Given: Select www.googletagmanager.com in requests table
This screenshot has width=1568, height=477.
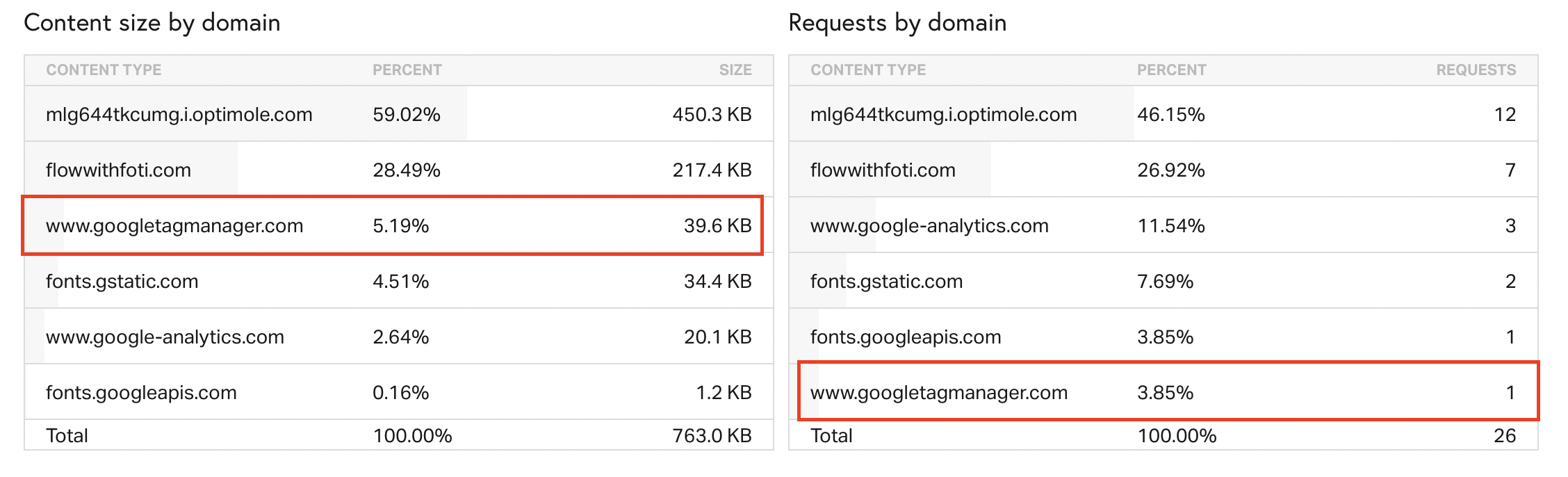Looking at the screenshot, I should [939, 393].
